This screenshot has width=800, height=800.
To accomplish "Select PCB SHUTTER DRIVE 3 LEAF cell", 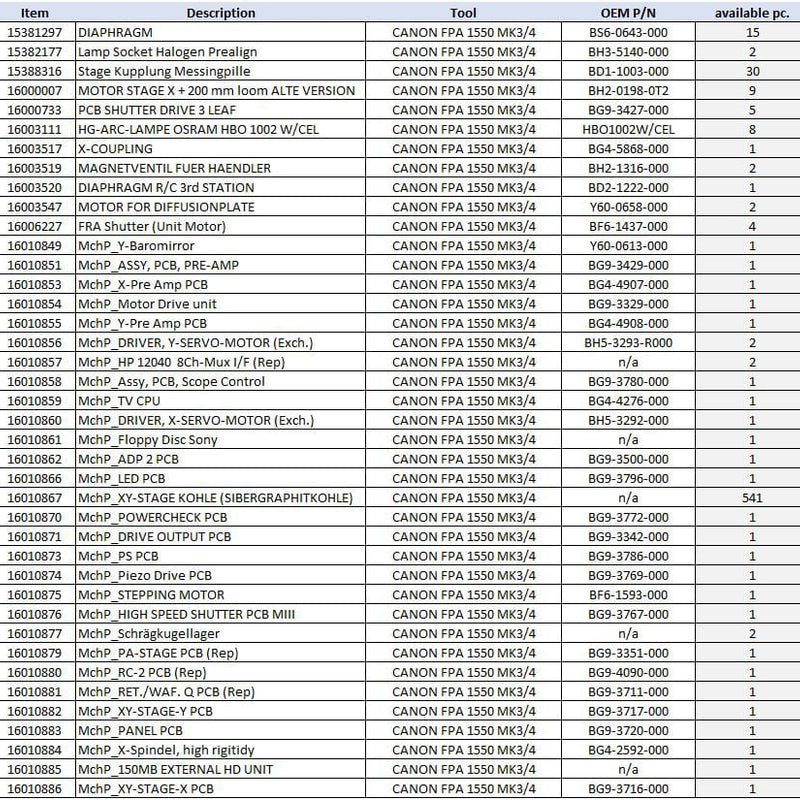I will point(220,110).
